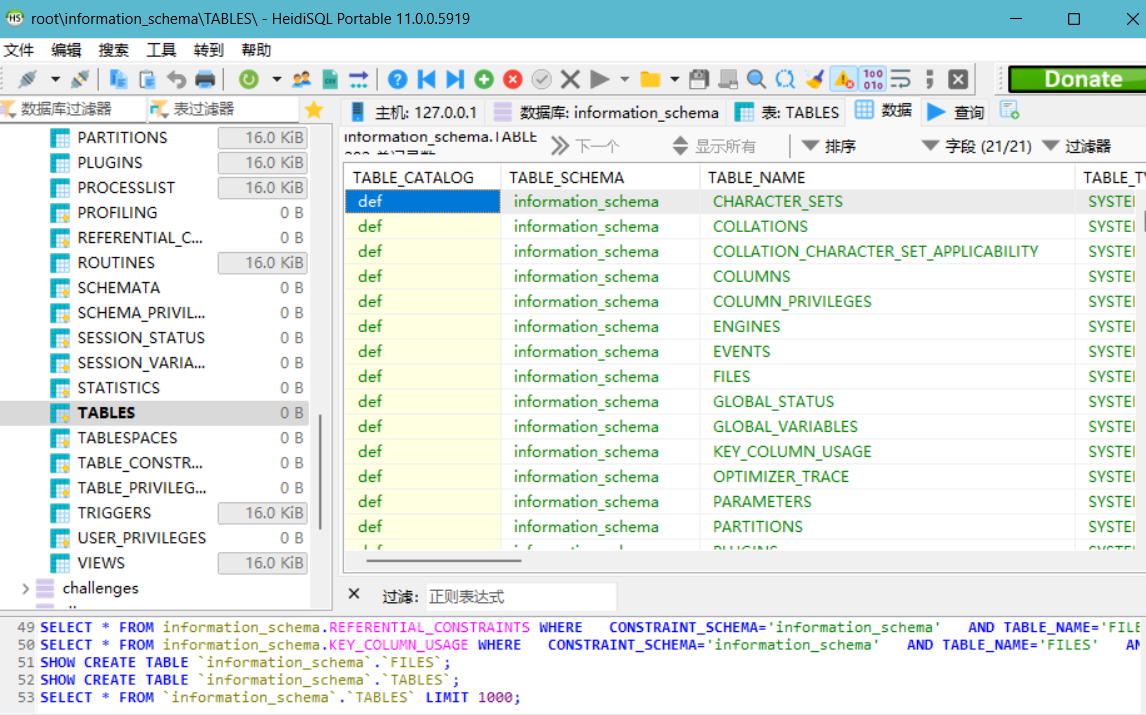The width and height of the screenshot is (1146, 715).
Task: Go to first row icon
Action: tap(427, 79)
